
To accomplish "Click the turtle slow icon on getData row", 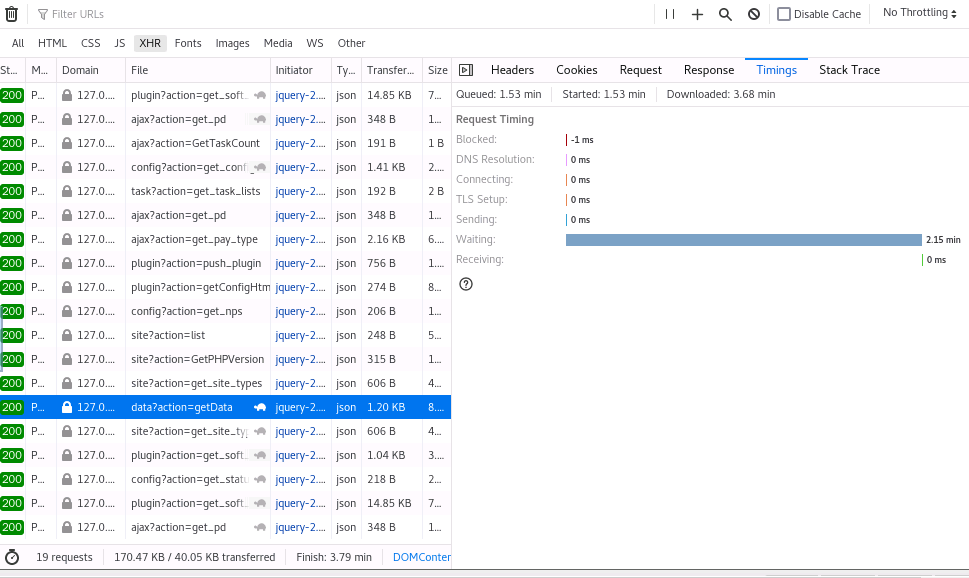I will pyautogui.click(x=260, y=407).
